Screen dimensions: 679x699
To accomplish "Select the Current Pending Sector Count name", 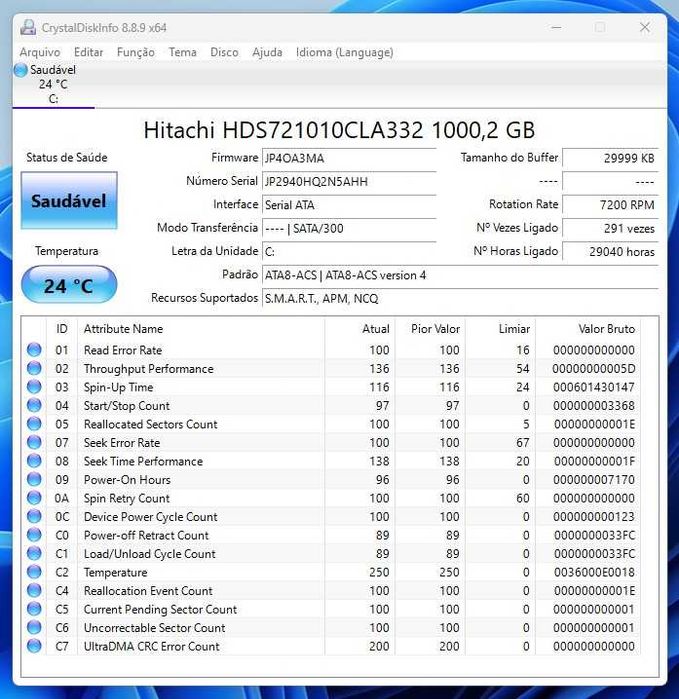I will [x=160, y=609].
